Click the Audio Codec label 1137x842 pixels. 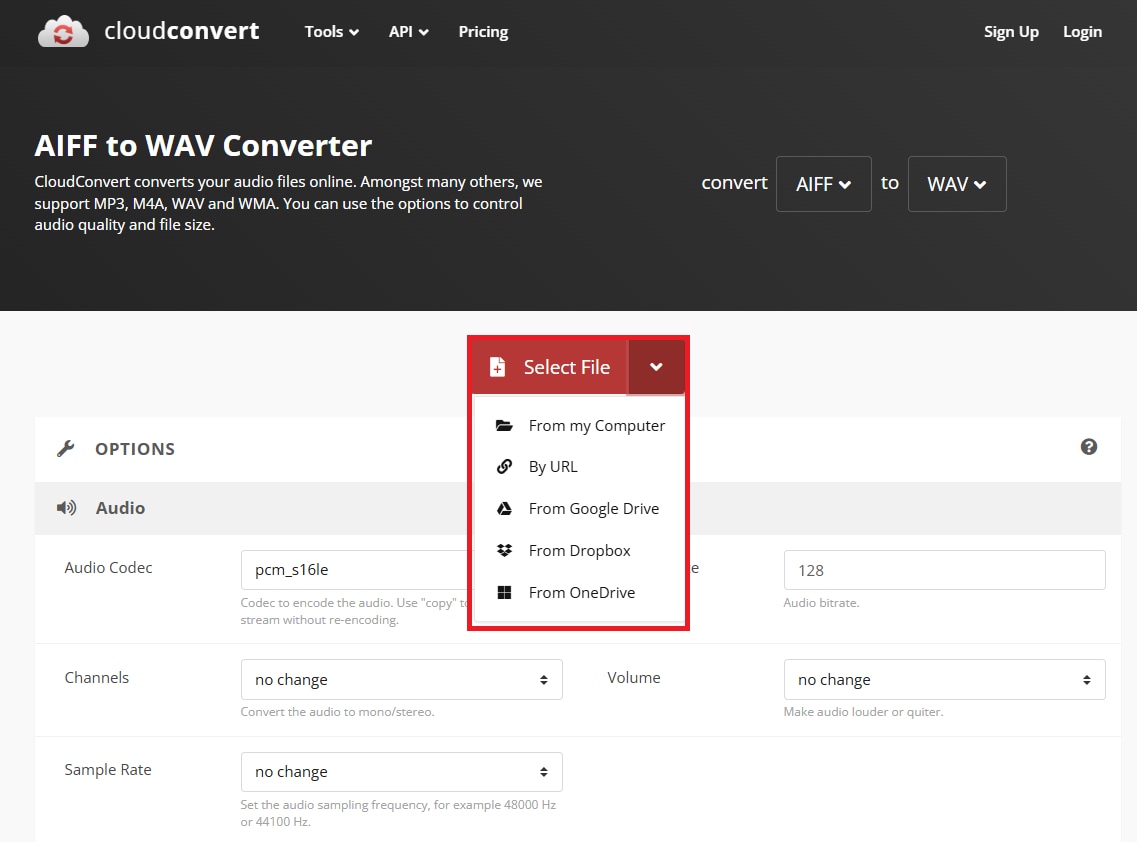108,567
